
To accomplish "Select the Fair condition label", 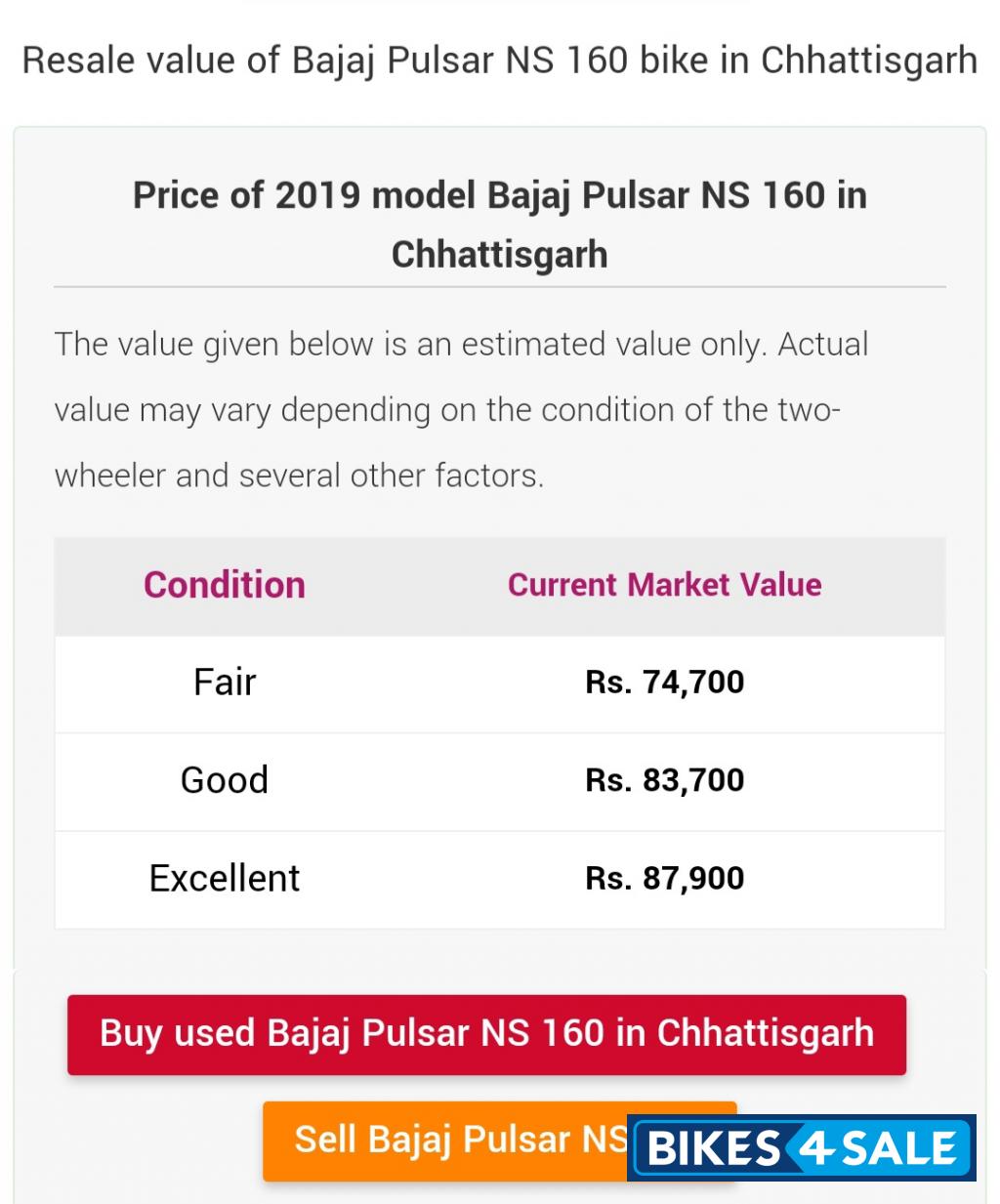I will (x=225, y=682).
